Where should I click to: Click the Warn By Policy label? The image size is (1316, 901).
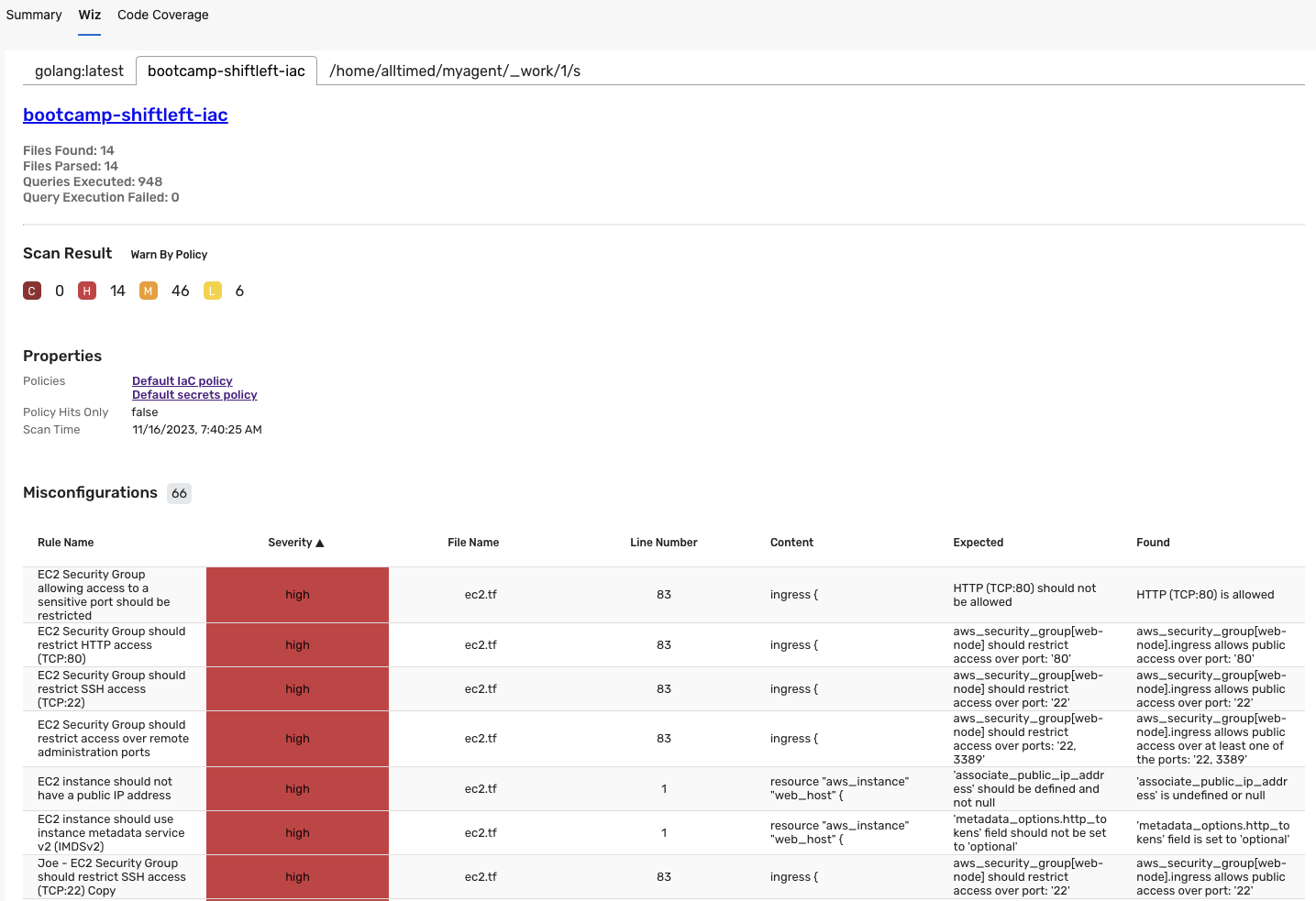[x=169, y=254]
